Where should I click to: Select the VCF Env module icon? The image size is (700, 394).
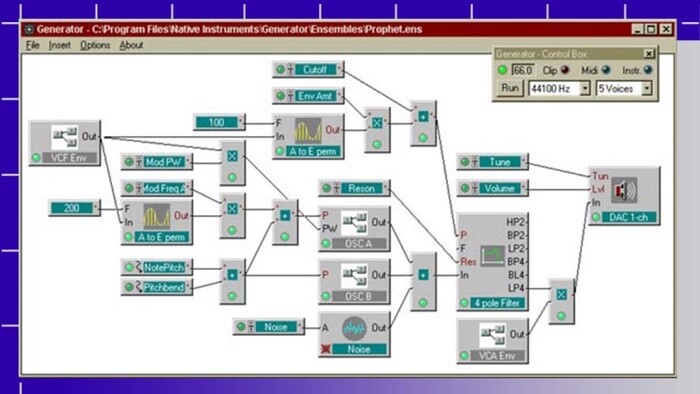64,137
